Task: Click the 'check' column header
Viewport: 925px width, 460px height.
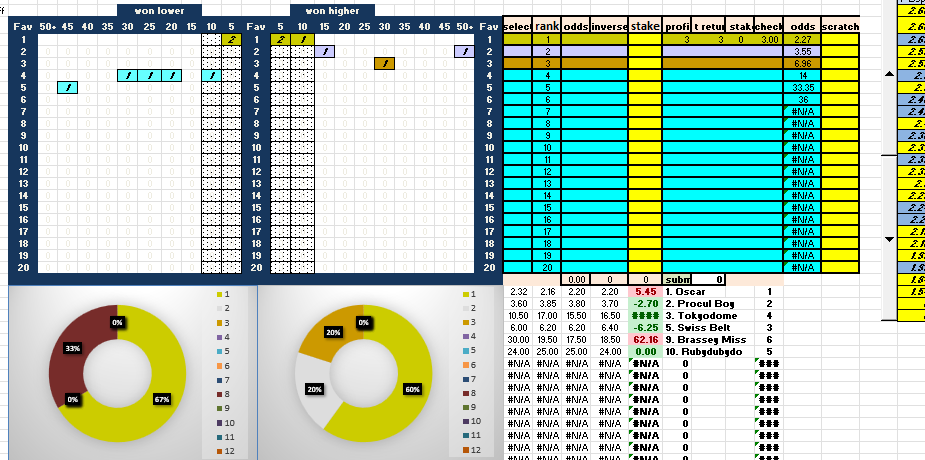Action: pos(769,27)
